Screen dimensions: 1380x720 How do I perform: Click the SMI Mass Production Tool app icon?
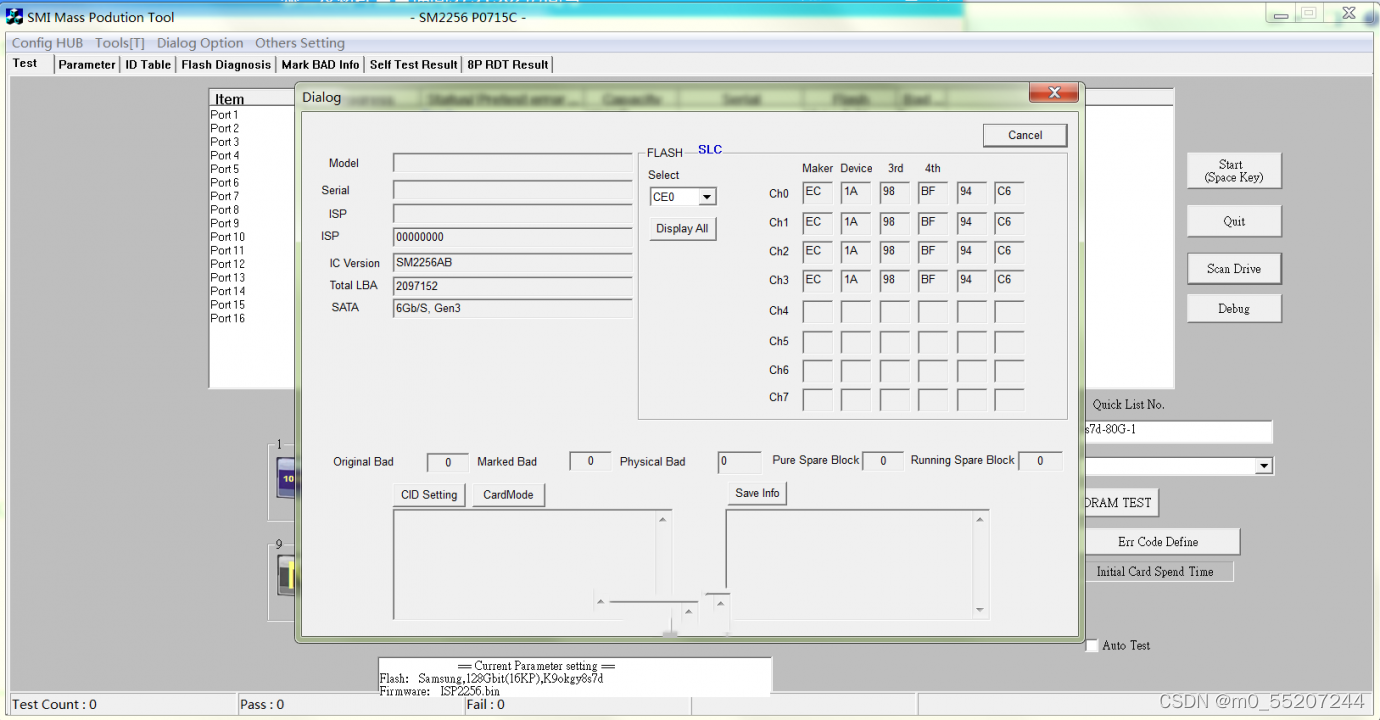[x=14, y=16]
